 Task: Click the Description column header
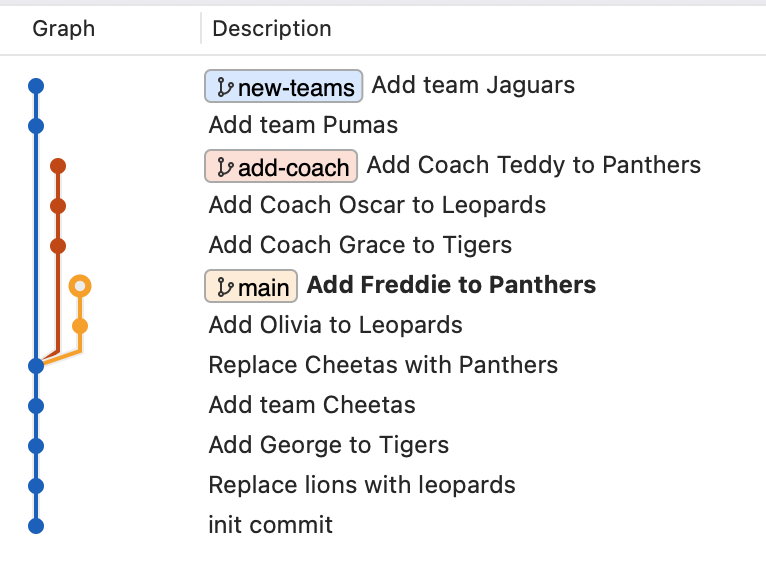point(272,29)
